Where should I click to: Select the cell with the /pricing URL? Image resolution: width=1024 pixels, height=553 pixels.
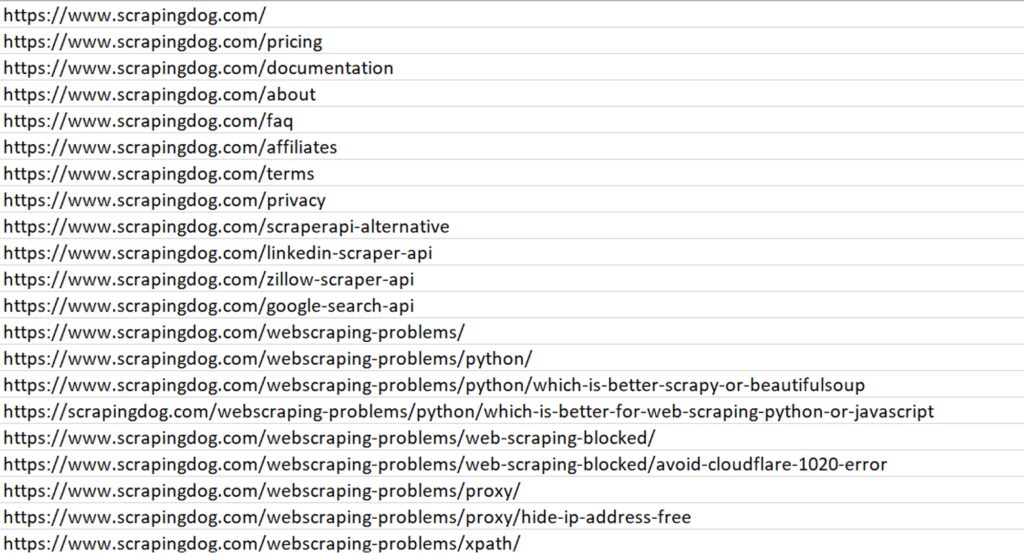coord(163,42)
